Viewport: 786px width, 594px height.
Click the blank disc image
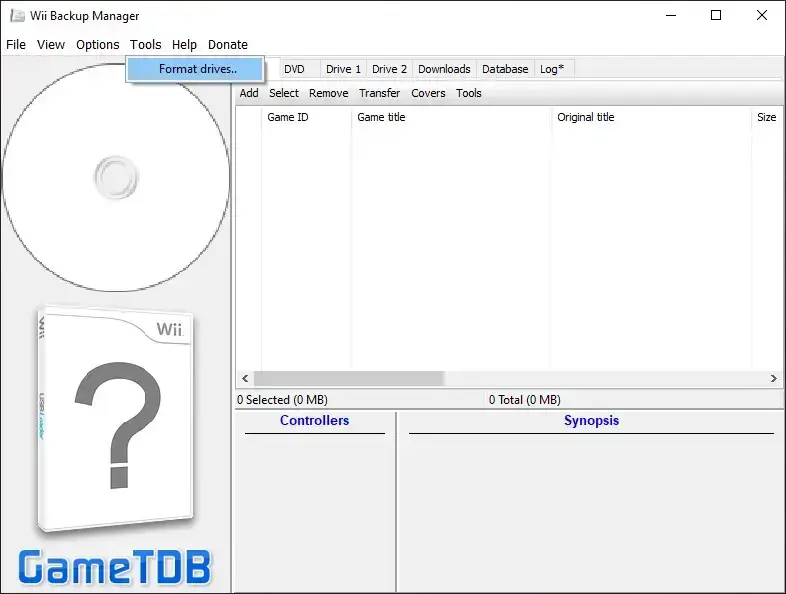click(x=116, y=177)
